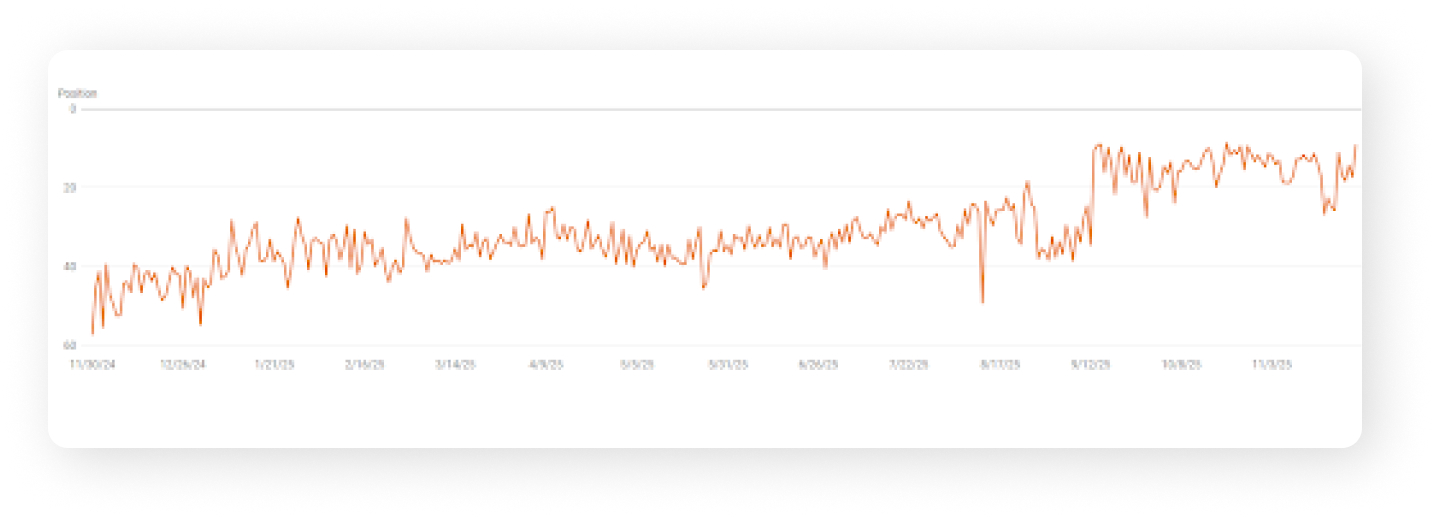
Task: Select the 5/31/25 date label
Action: click(727, 365)
